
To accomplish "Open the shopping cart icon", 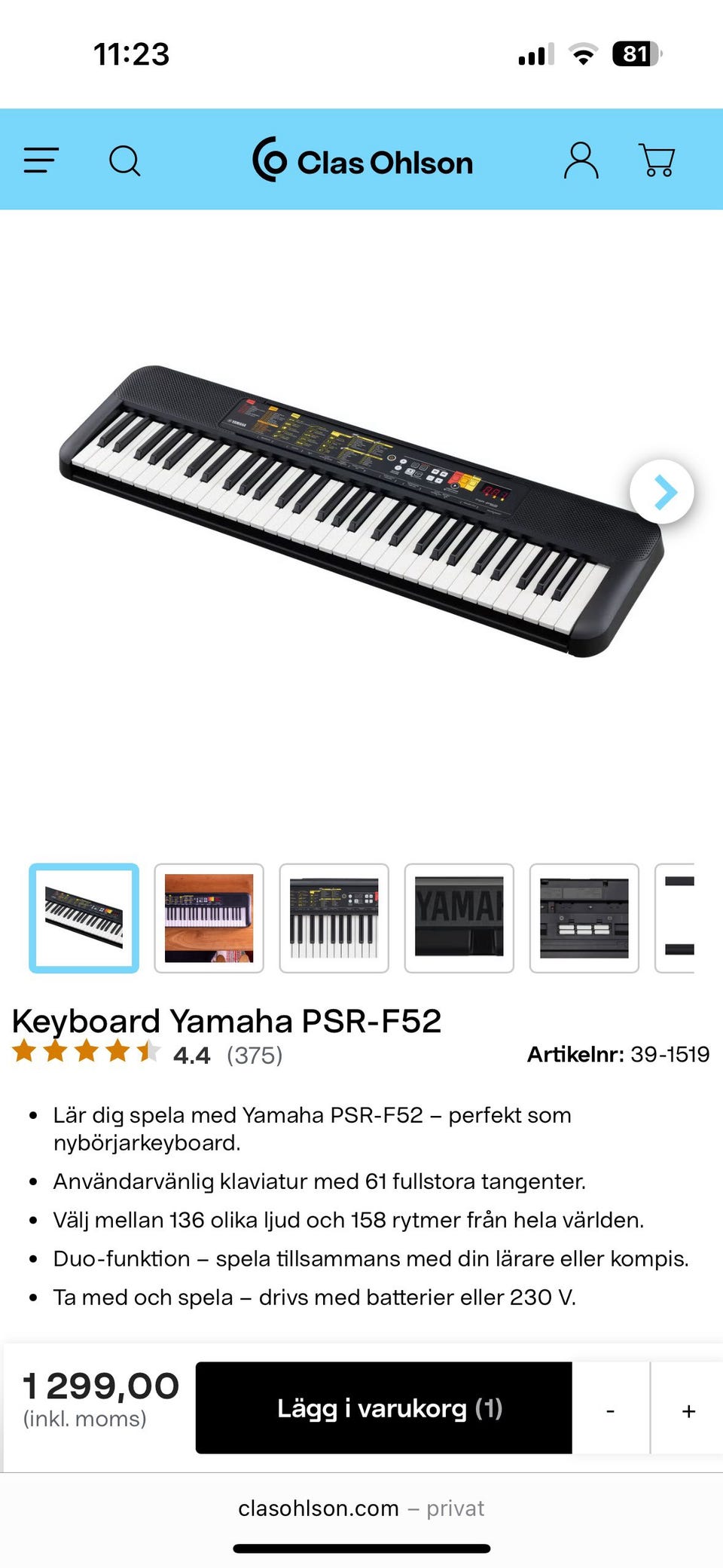I will tap(657, 160).
